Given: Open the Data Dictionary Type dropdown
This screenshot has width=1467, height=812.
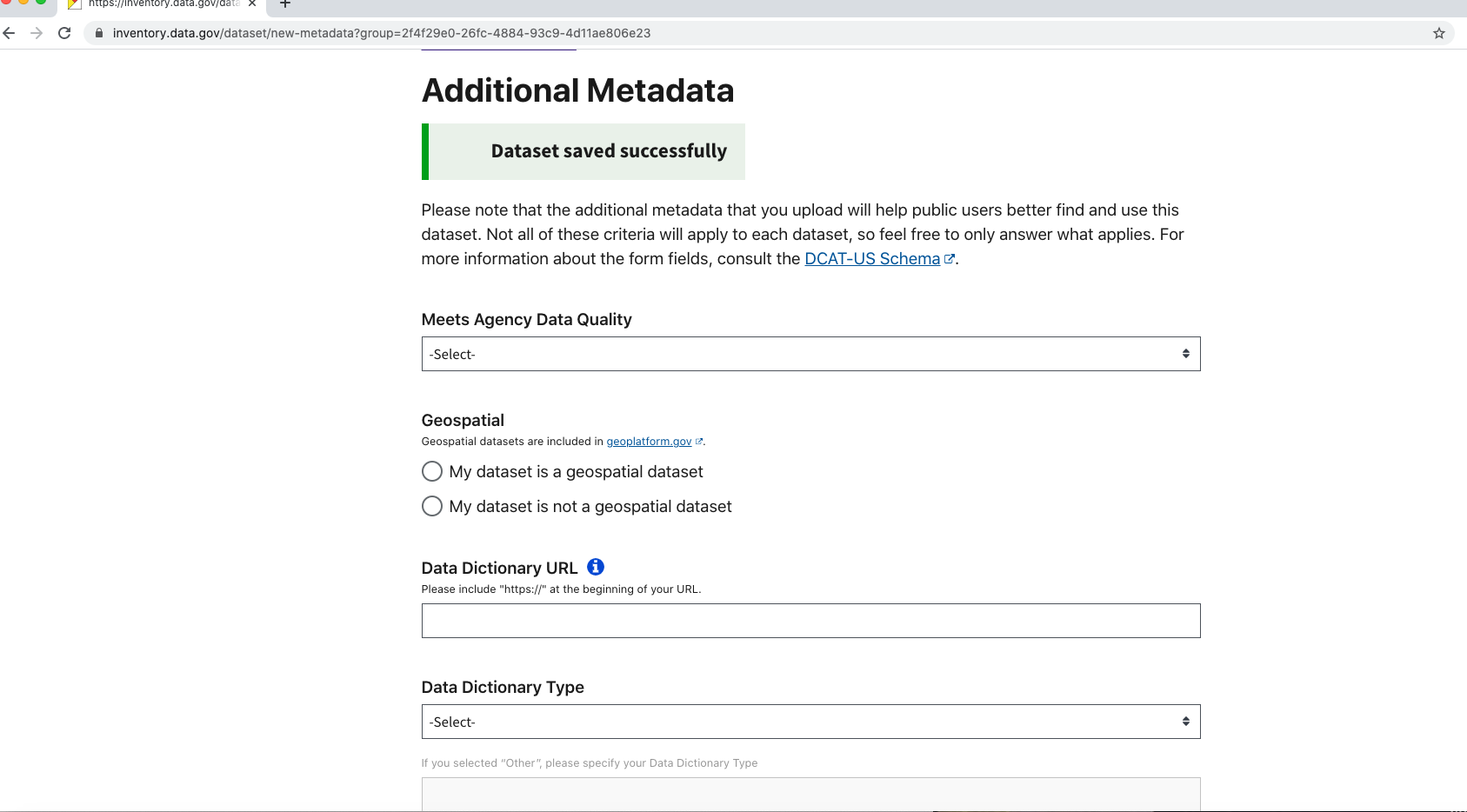Looking at the screenshot, I should (810, 722).
